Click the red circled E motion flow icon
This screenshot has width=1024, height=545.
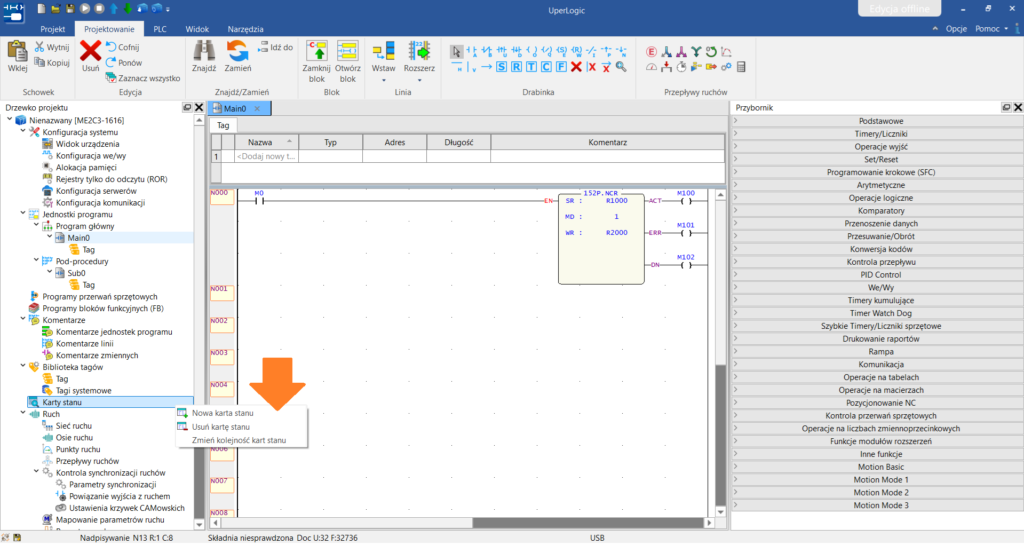651,52
